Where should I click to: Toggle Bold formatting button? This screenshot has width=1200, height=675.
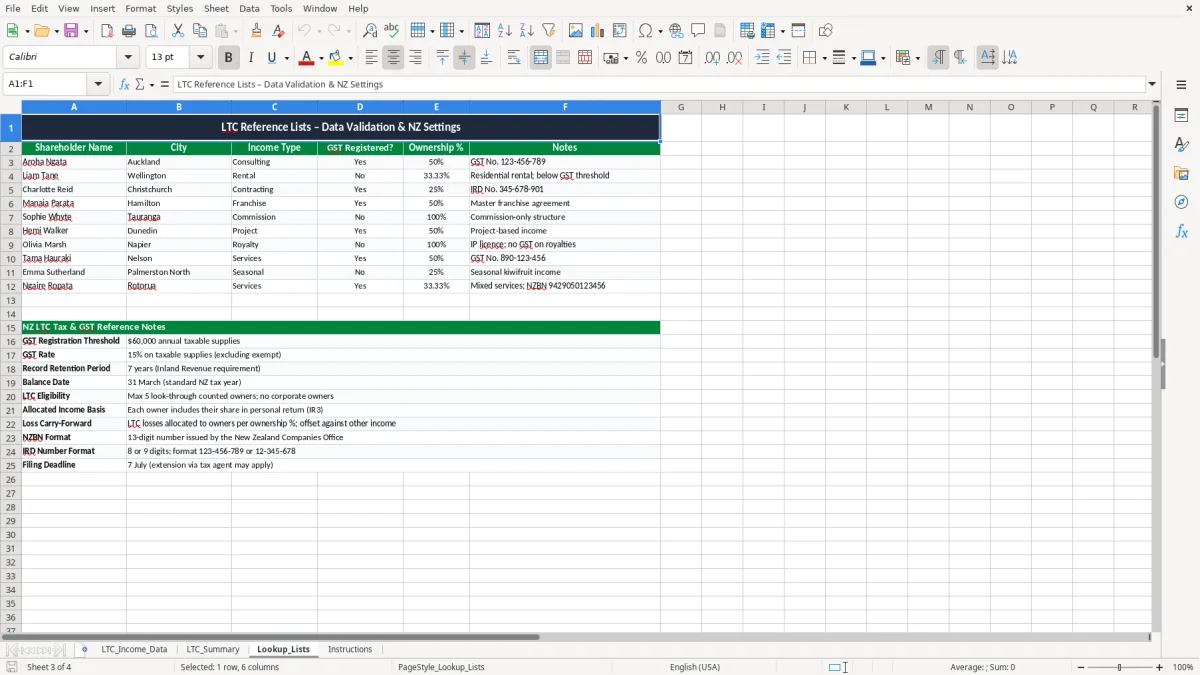coord(228,58)
